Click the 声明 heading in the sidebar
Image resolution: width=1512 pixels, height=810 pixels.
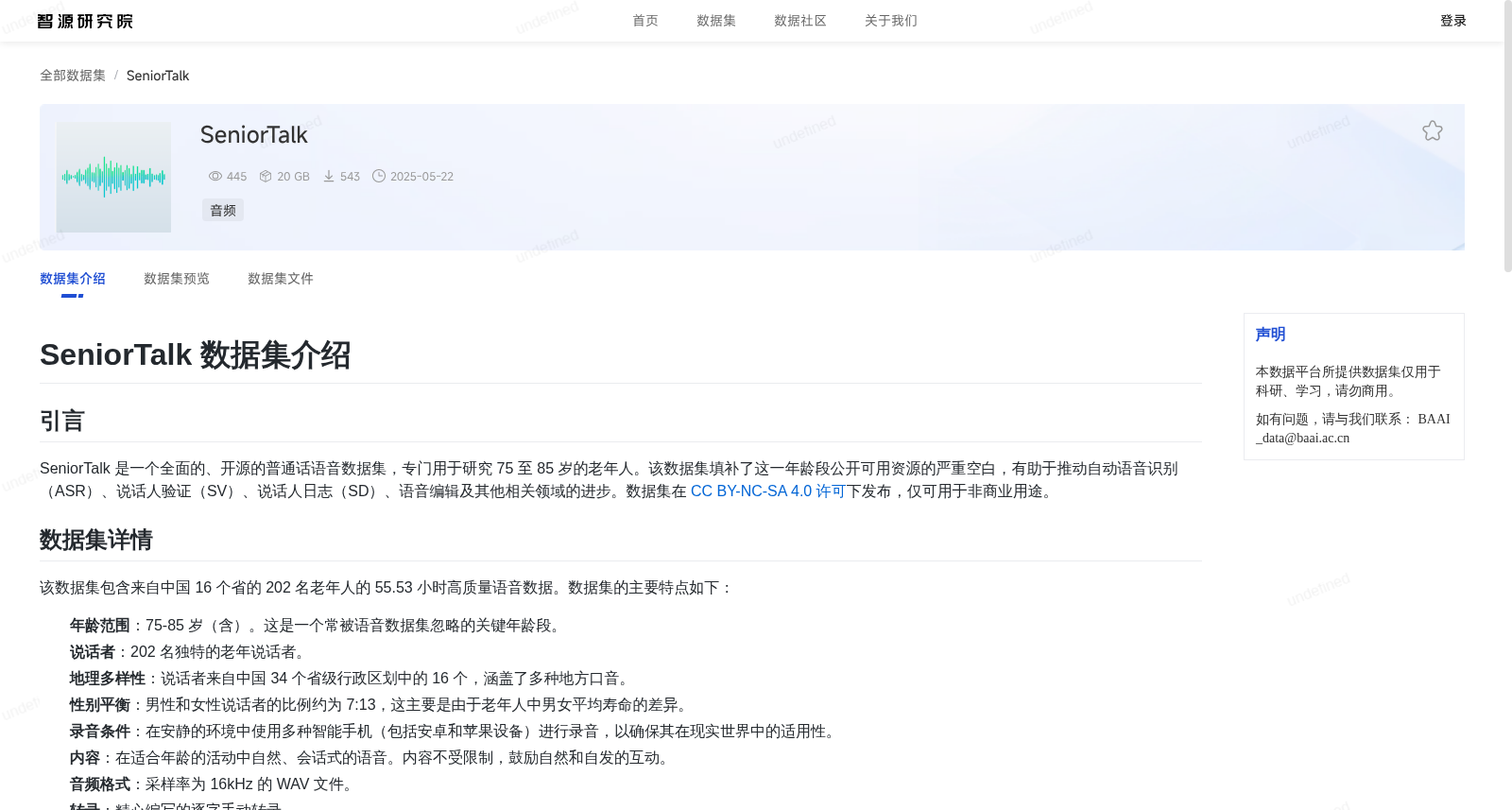click(1270, 335)
